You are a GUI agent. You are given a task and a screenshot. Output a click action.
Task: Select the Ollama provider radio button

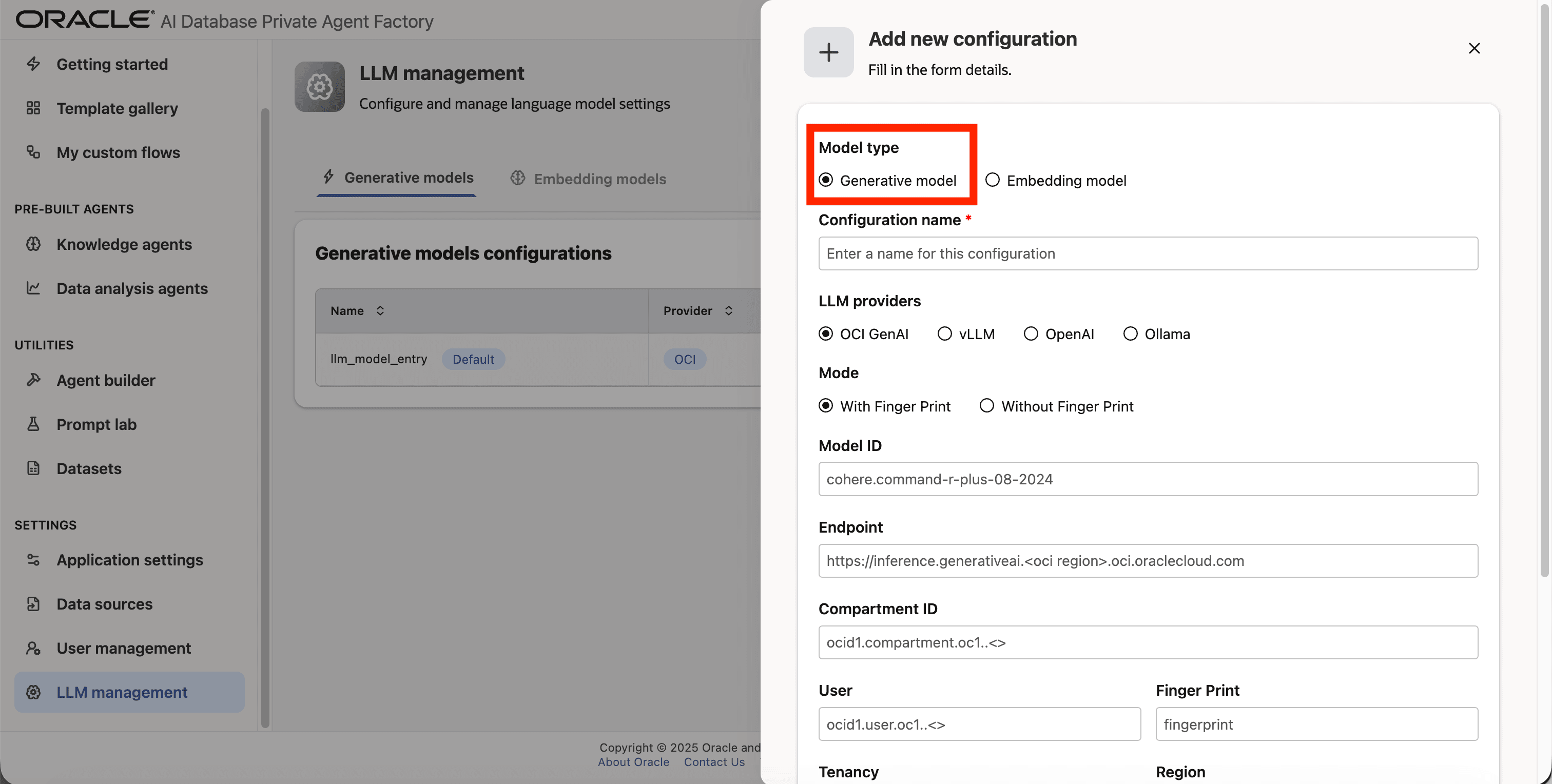[x=1130, y=334]
